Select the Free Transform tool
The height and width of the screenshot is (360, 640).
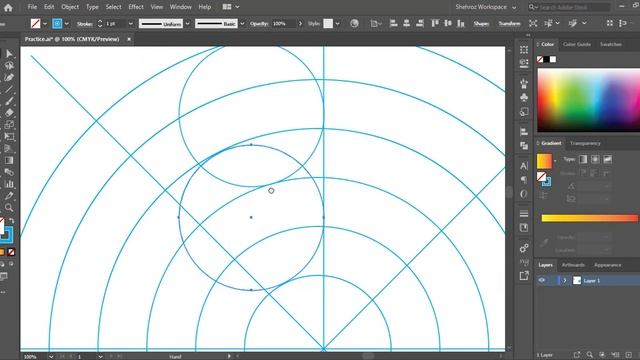point(9,137)
